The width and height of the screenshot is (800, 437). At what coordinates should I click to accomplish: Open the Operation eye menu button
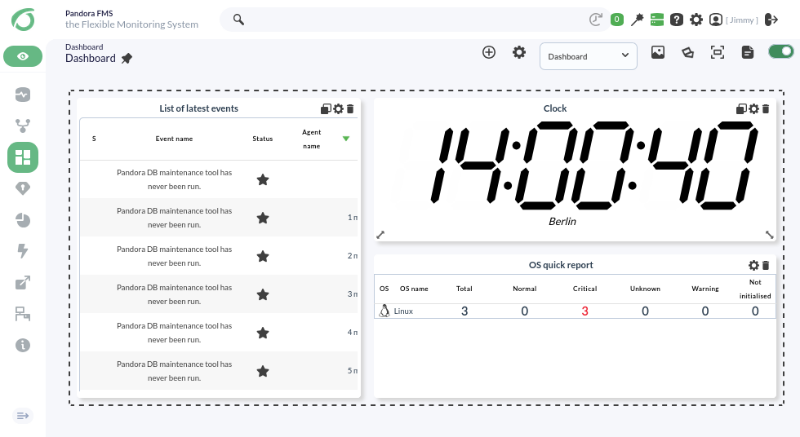tap(23, 56)
